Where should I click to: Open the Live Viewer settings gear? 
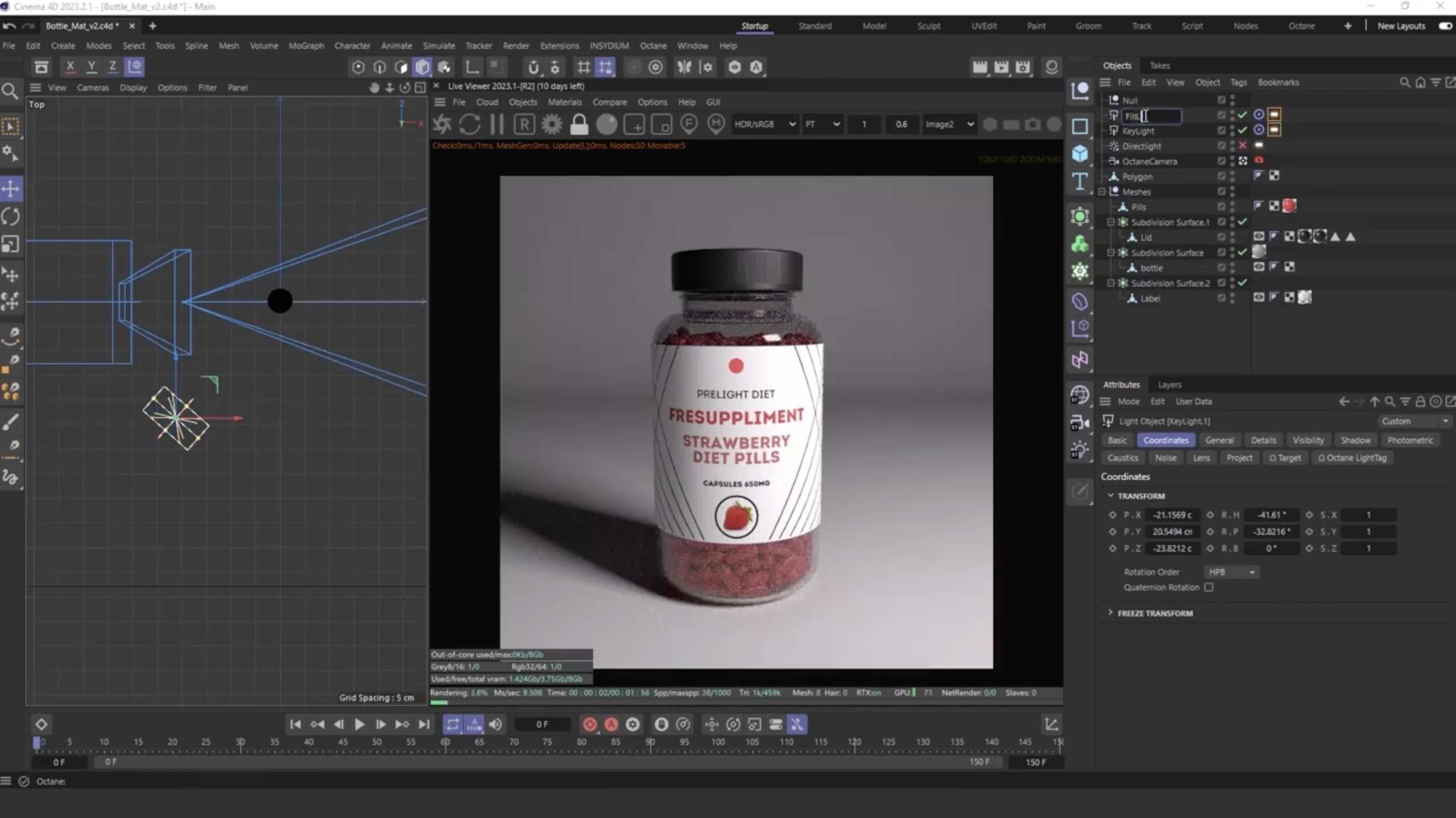pyautogui.click(x=551, y=125)
